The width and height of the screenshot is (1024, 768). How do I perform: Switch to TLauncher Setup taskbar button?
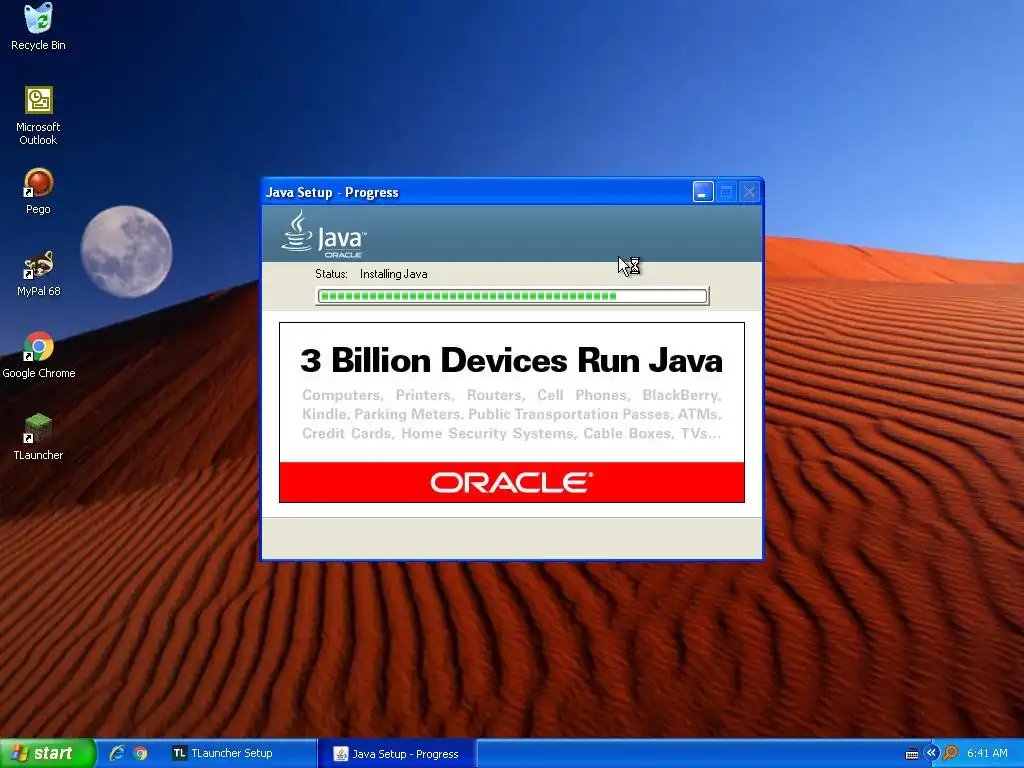tap(241, 753)
